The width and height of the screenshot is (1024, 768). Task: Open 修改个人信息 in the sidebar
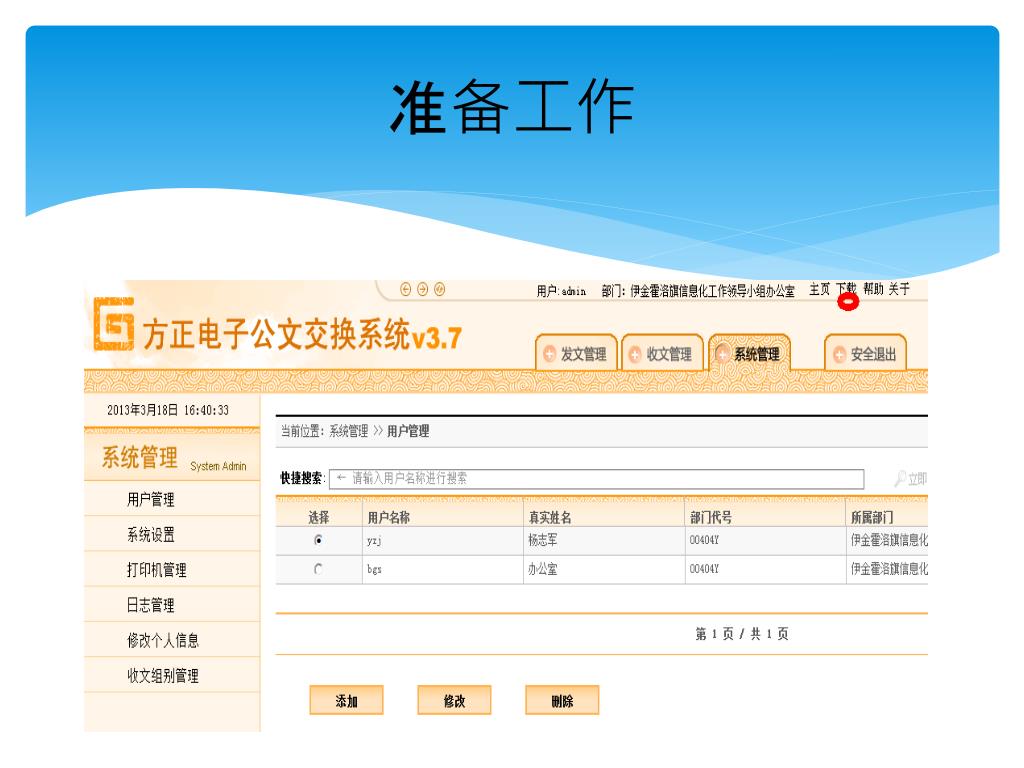tap(163, 641)
